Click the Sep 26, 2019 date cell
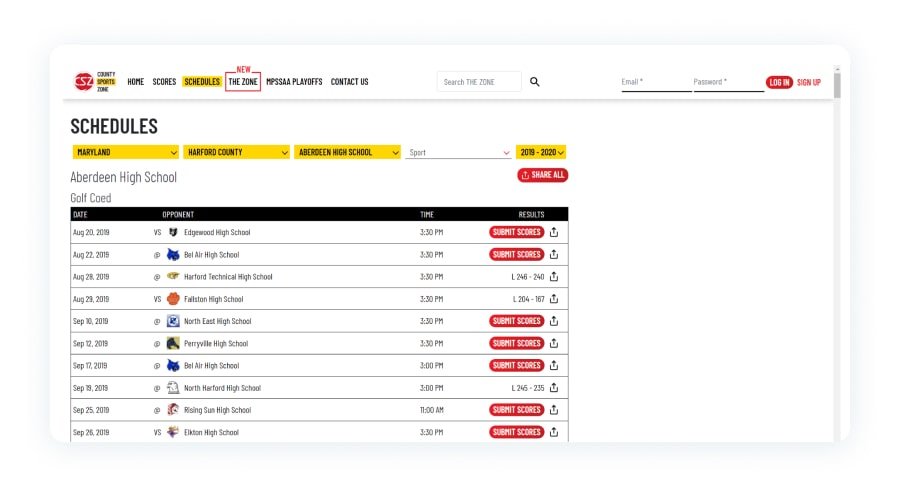The width and height of the screenshot is (900, 490). 91,433
